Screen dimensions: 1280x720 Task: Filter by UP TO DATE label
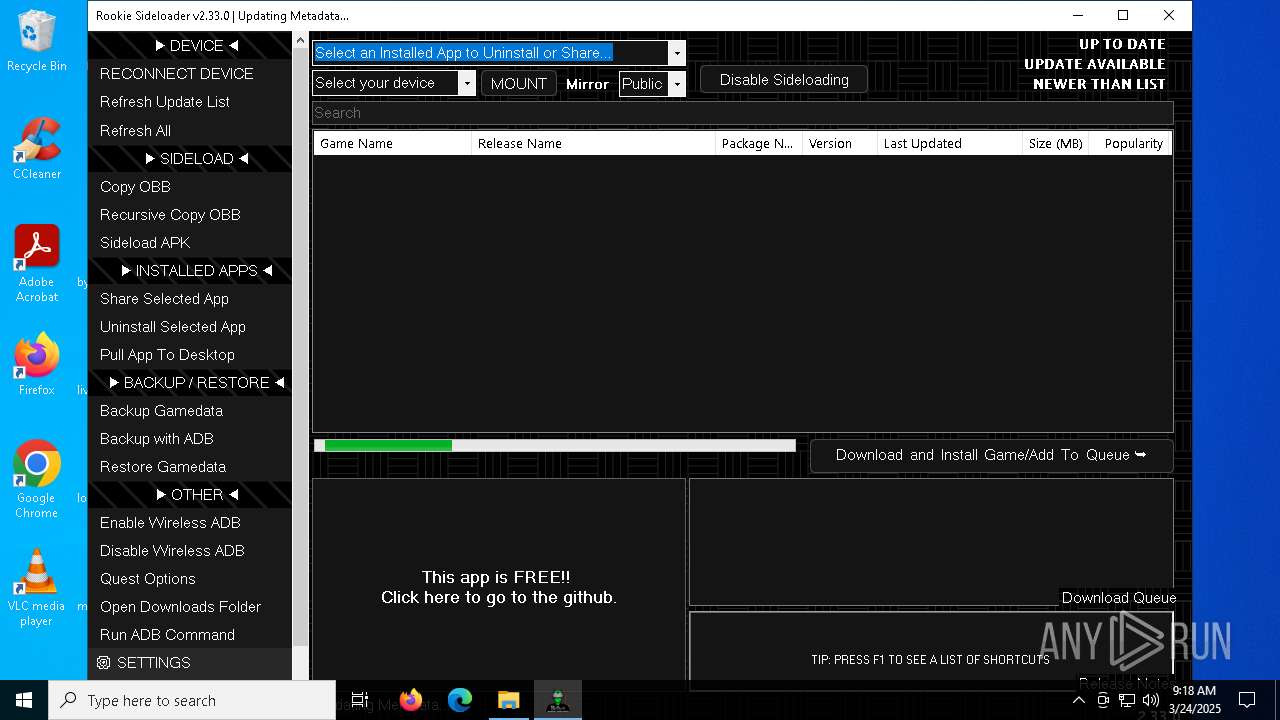pyautogui.click(x=1122, y=44)
